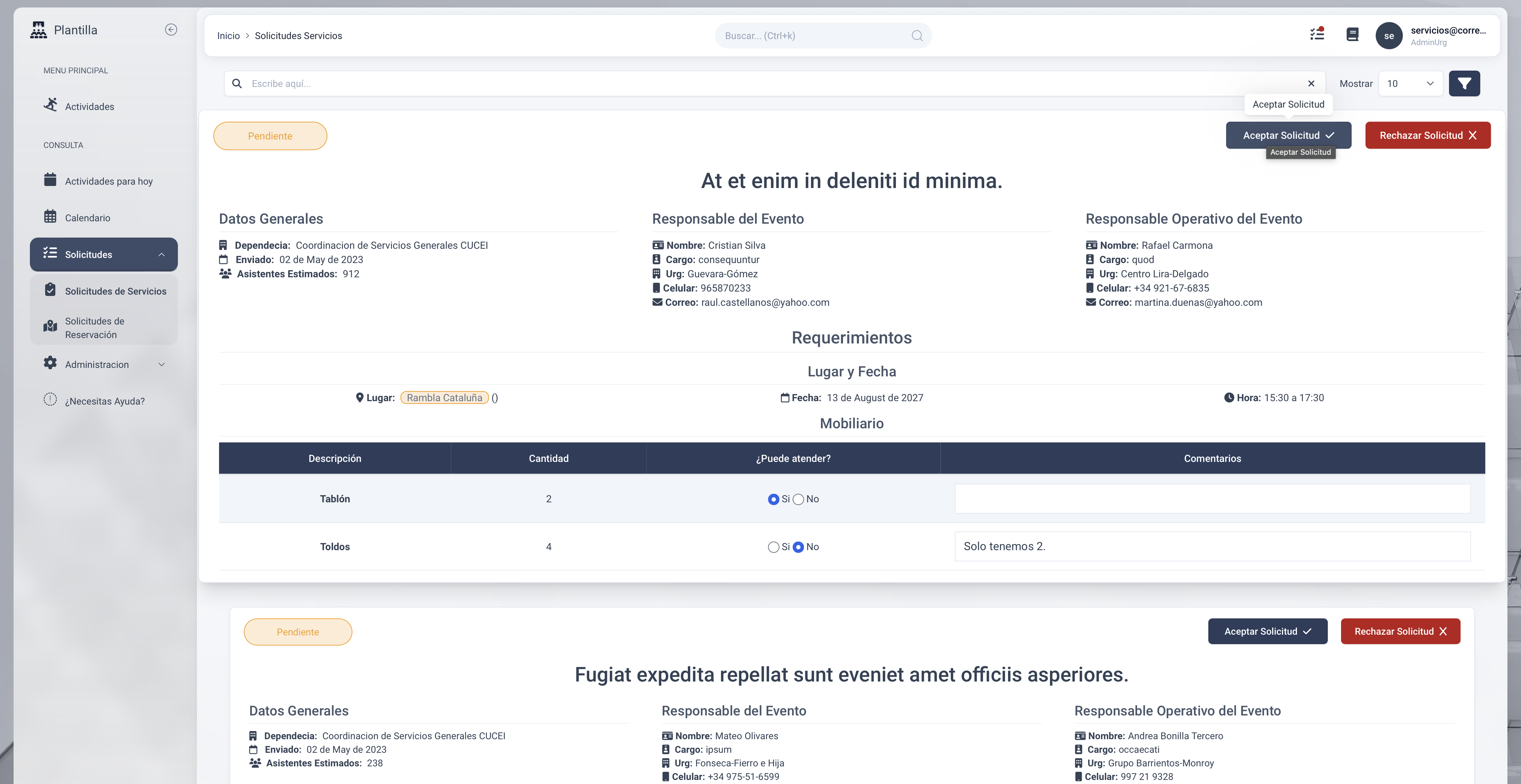Click the Plantilla logo icon

tap(38, 30)
